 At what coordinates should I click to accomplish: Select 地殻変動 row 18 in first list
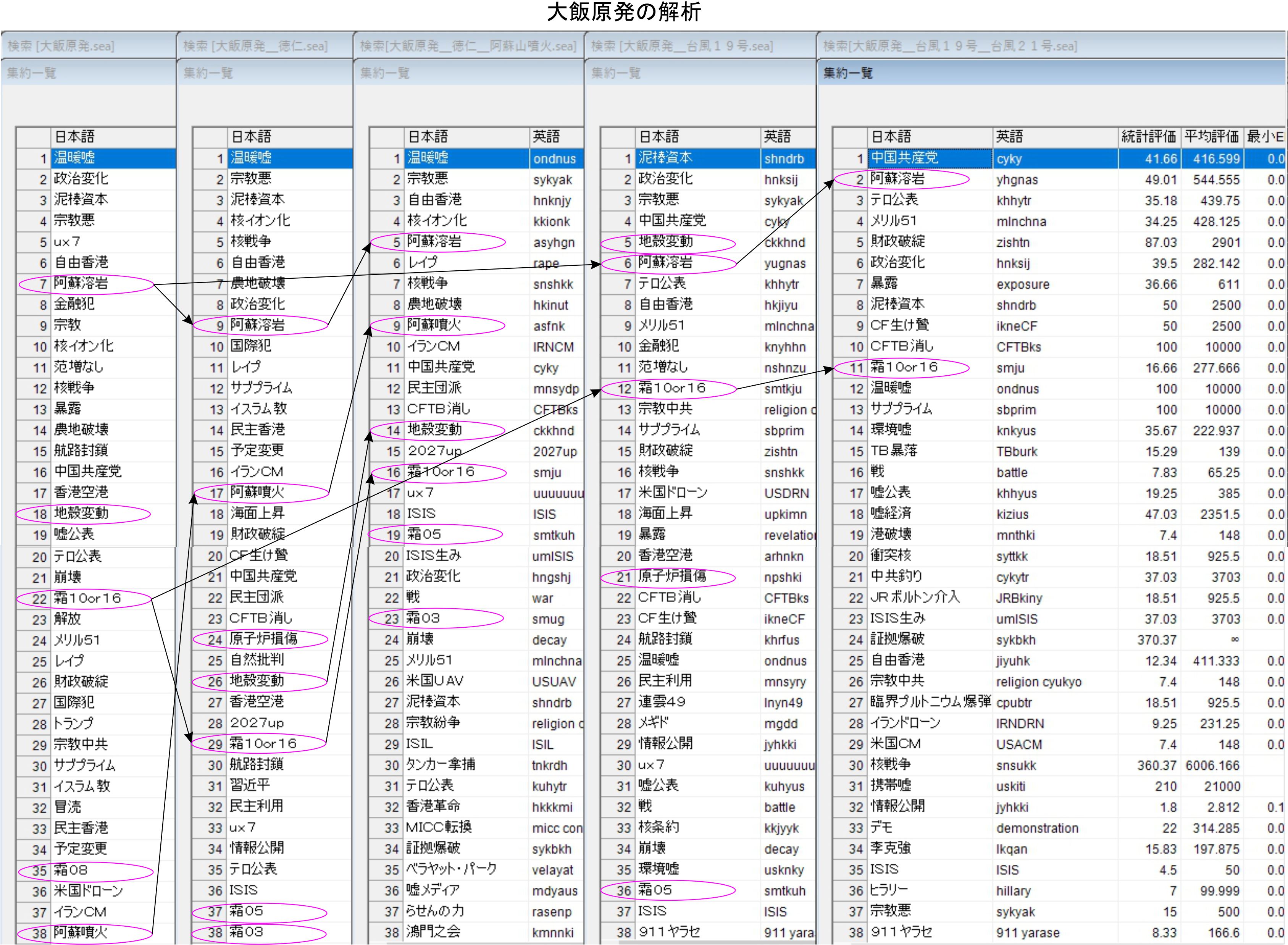[81, 514]
